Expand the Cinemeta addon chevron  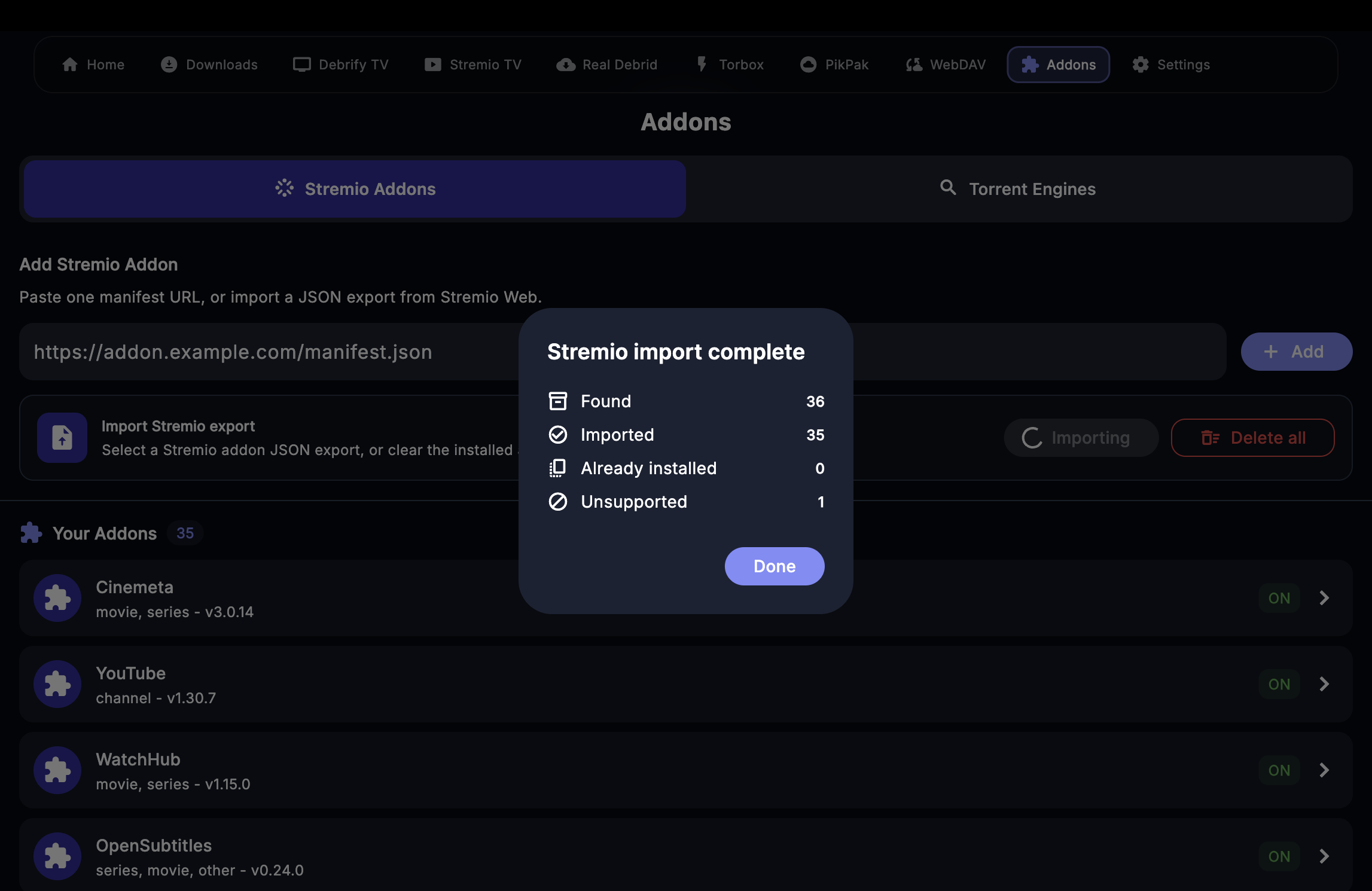coord(1325,598)
